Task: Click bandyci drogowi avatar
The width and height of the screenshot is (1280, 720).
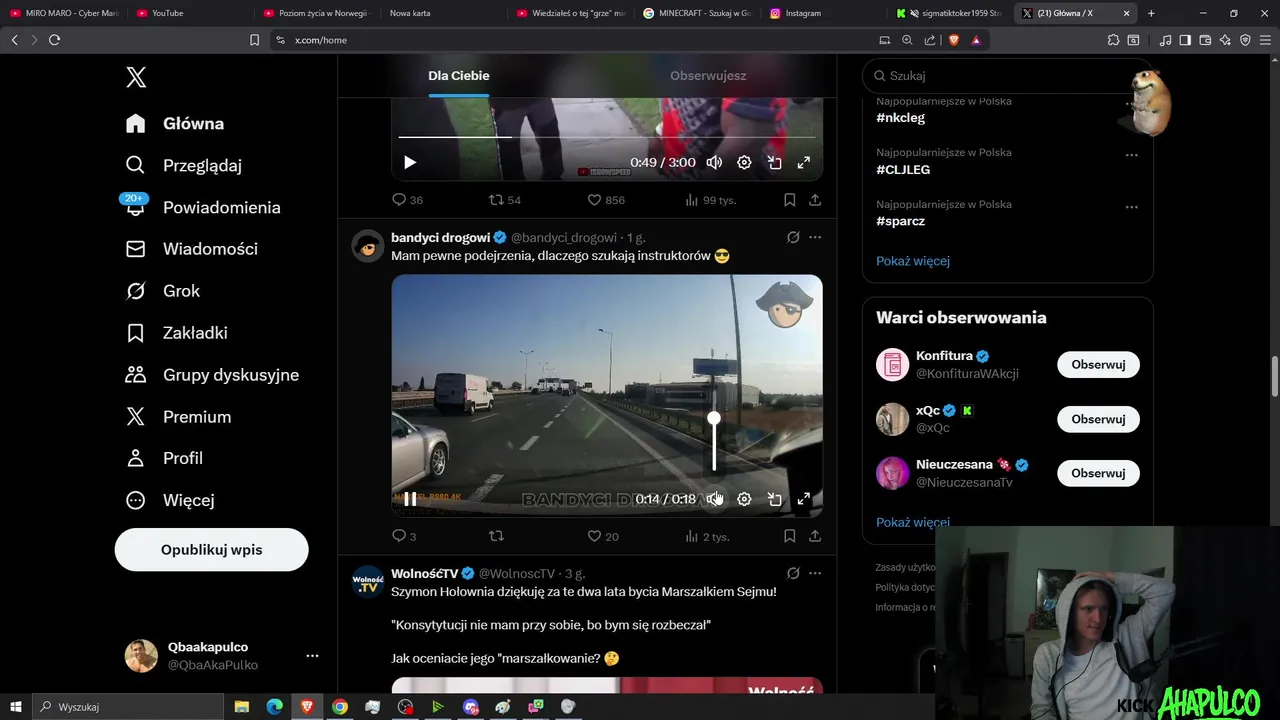Action: [x=368, y=246]
